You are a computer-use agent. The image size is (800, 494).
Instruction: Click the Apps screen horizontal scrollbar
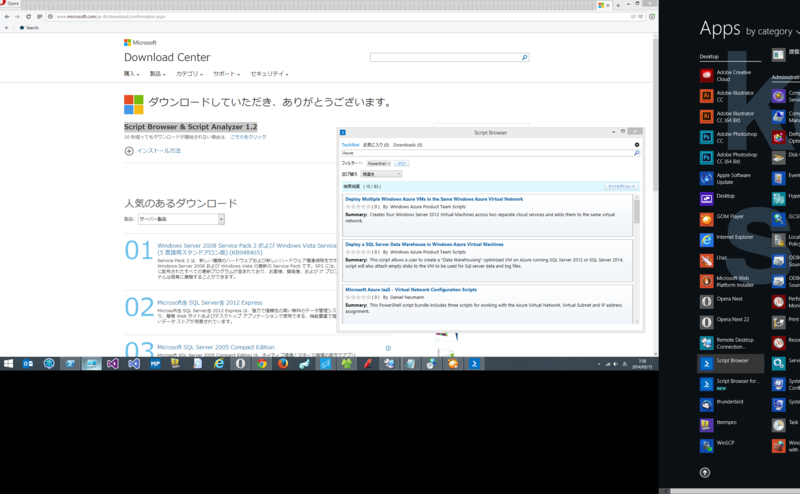[731, 491]
